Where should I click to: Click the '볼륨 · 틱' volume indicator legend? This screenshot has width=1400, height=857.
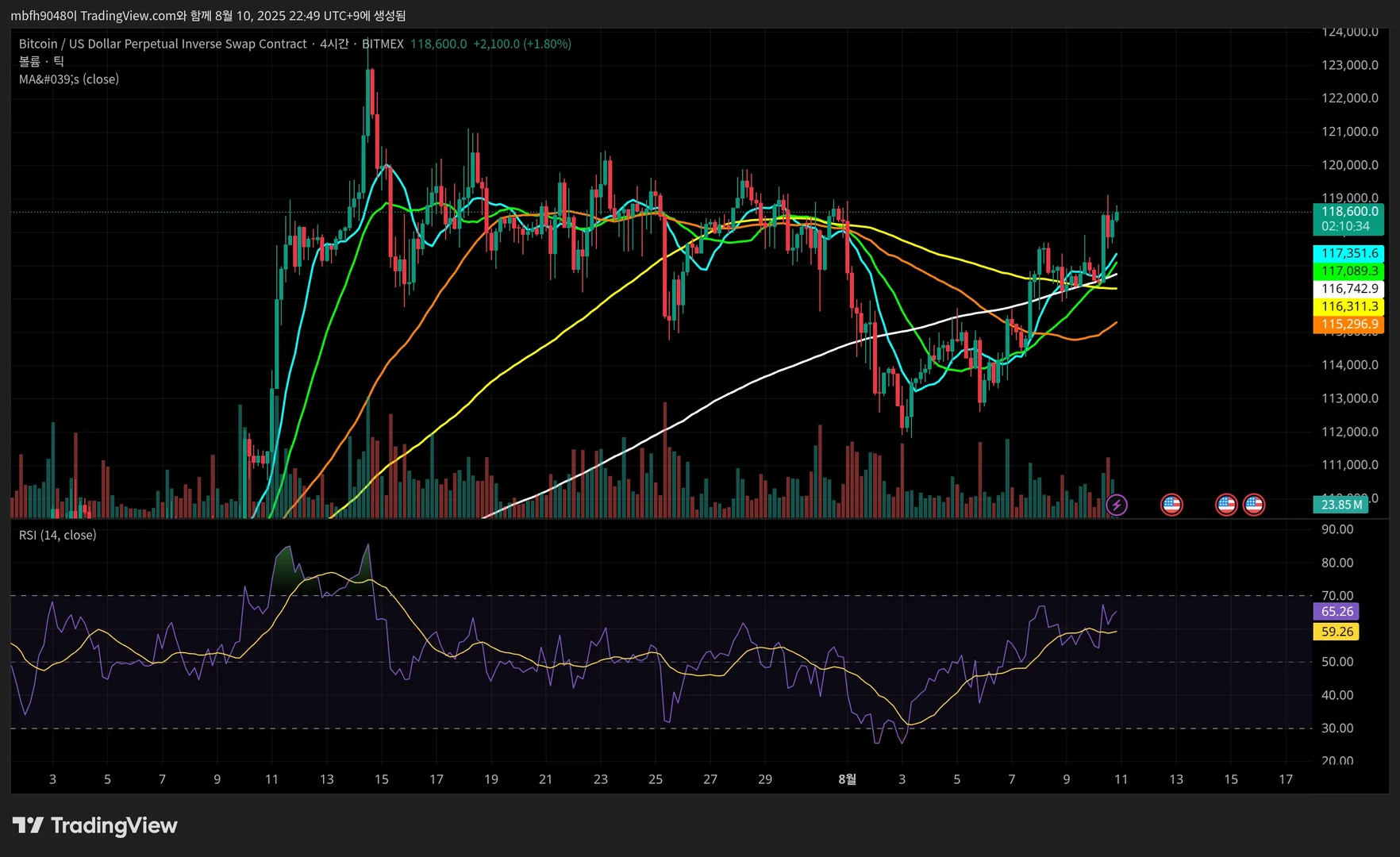click(42, 61)
